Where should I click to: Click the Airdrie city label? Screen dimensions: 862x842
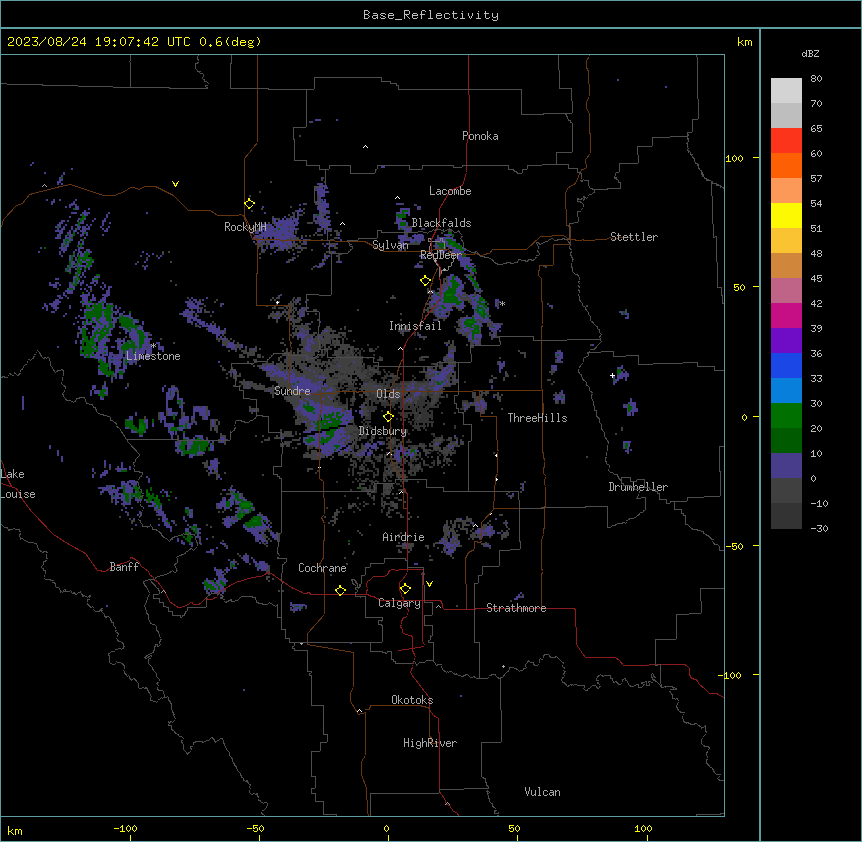(403, 537)
